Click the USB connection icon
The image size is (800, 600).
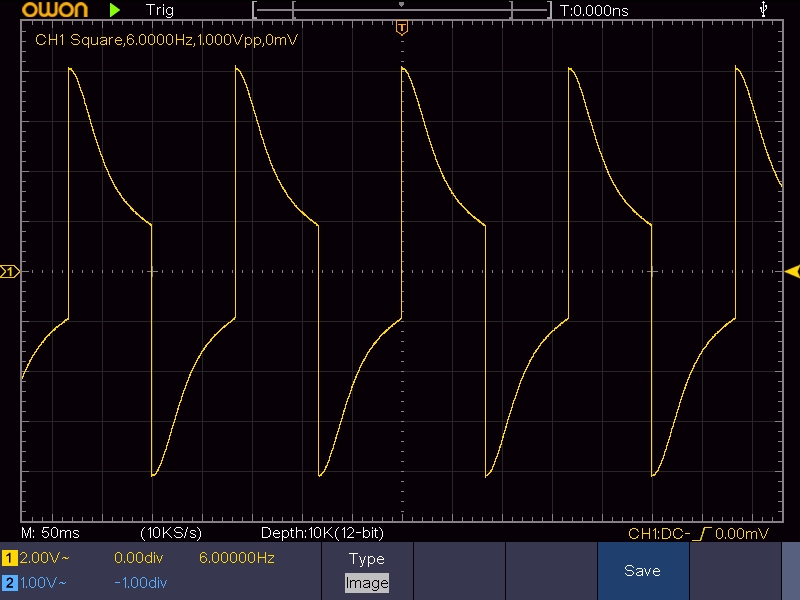pos(763,9)
